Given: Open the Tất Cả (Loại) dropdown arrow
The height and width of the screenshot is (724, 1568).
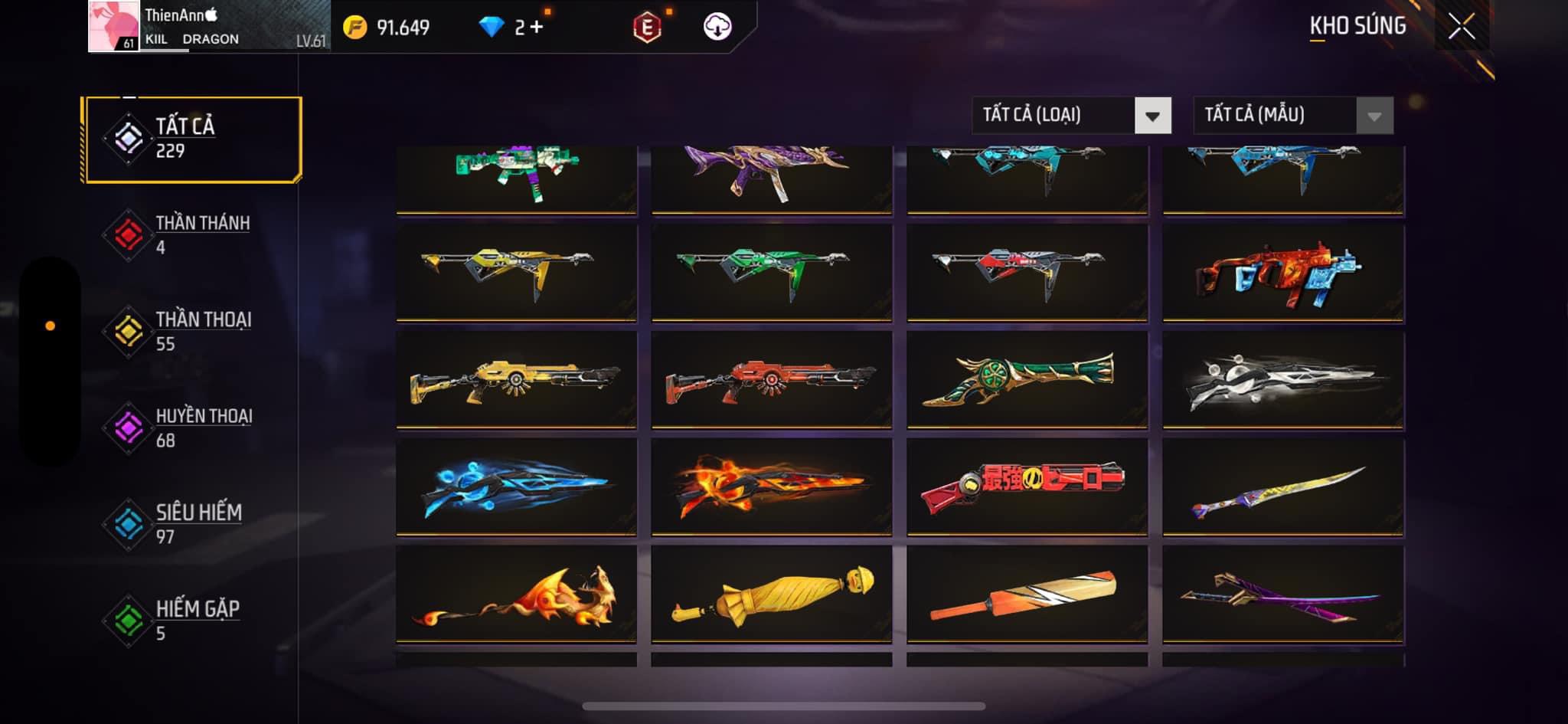Looking at the screenshot, I should pyautogui.click(x=1152, y=116).
